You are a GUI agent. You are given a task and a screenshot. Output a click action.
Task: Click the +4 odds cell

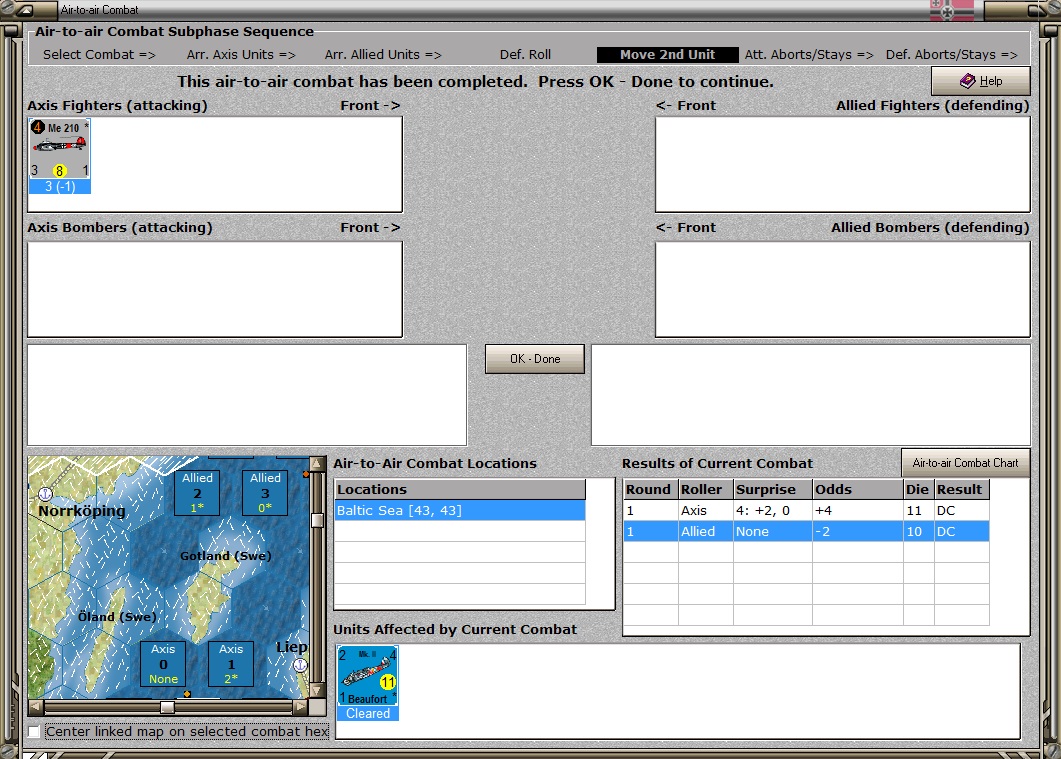858,511
